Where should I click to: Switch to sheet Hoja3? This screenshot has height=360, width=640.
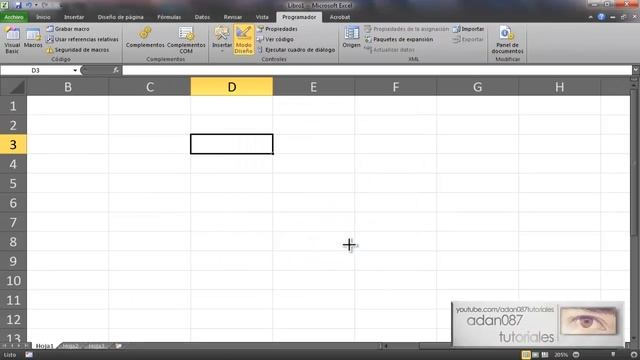pos(97,346)
